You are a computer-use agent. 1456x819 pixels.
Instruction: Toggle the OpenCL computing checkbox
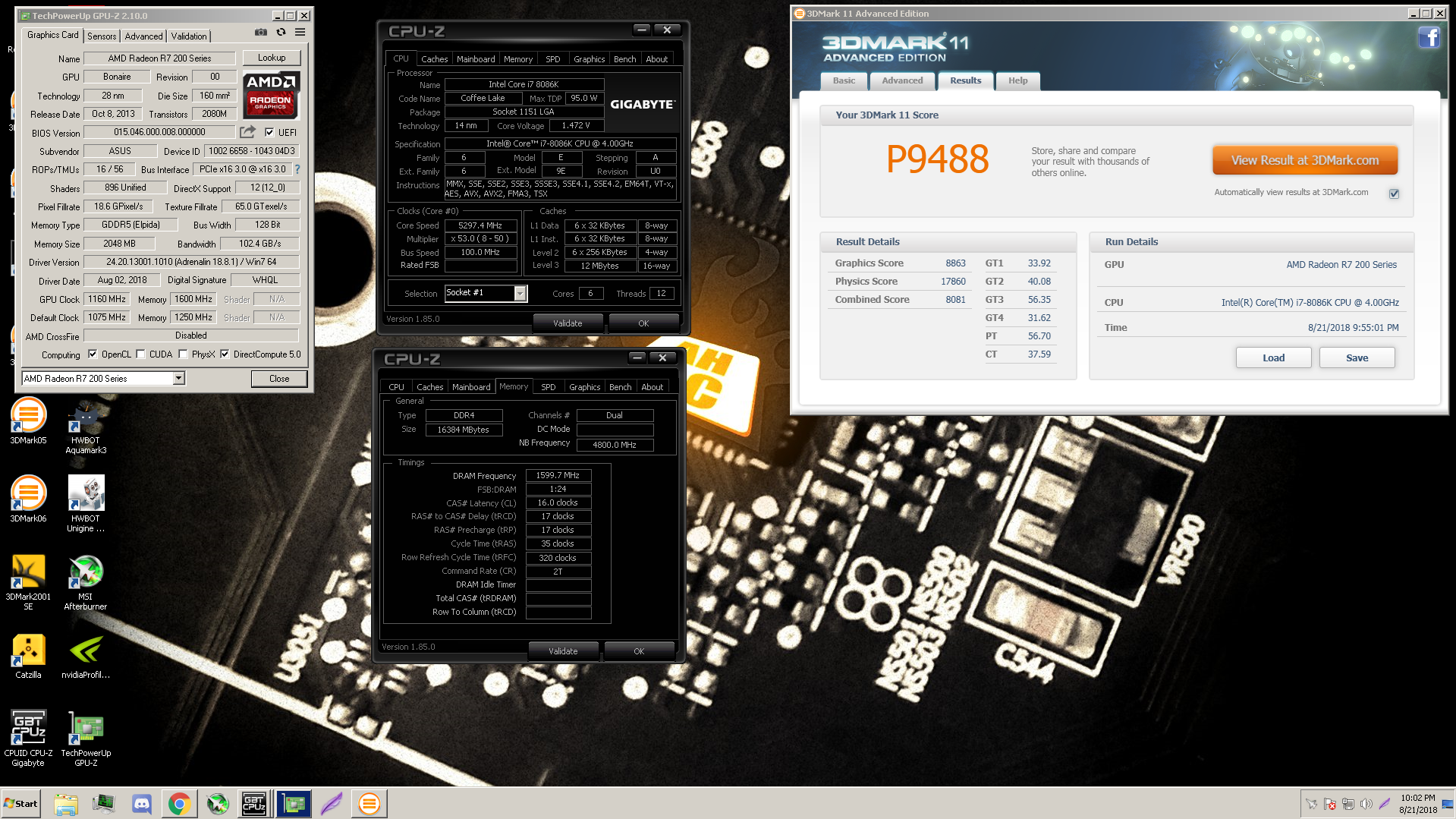point(93,354)
